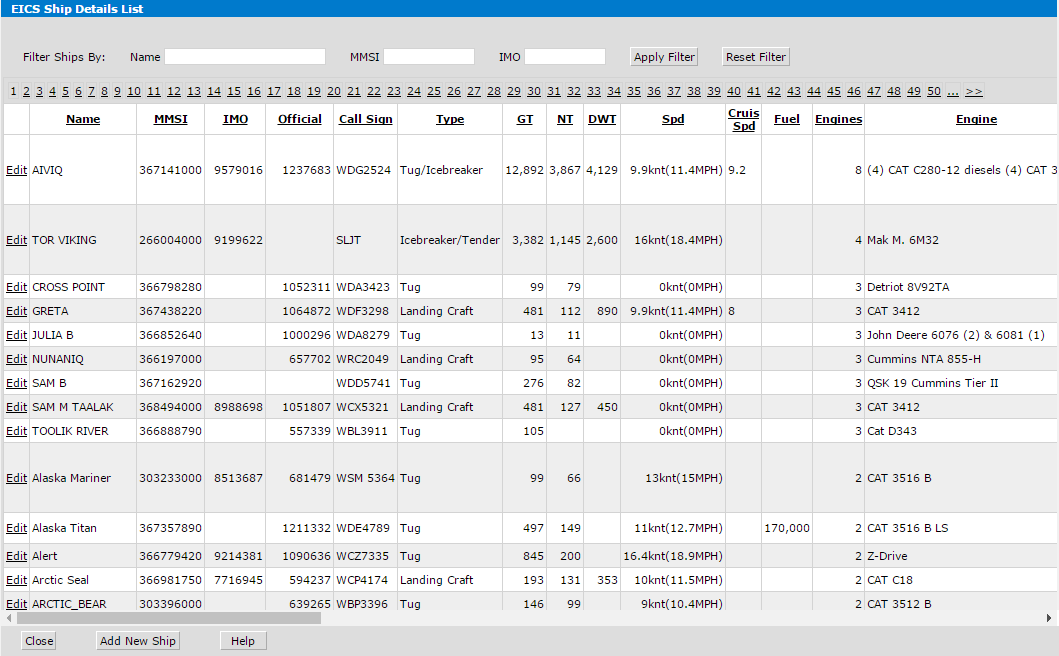The width and height of the screenshot is (1059, 656).
Task: Edit the AIVIQ ship record
Action: 16,170
